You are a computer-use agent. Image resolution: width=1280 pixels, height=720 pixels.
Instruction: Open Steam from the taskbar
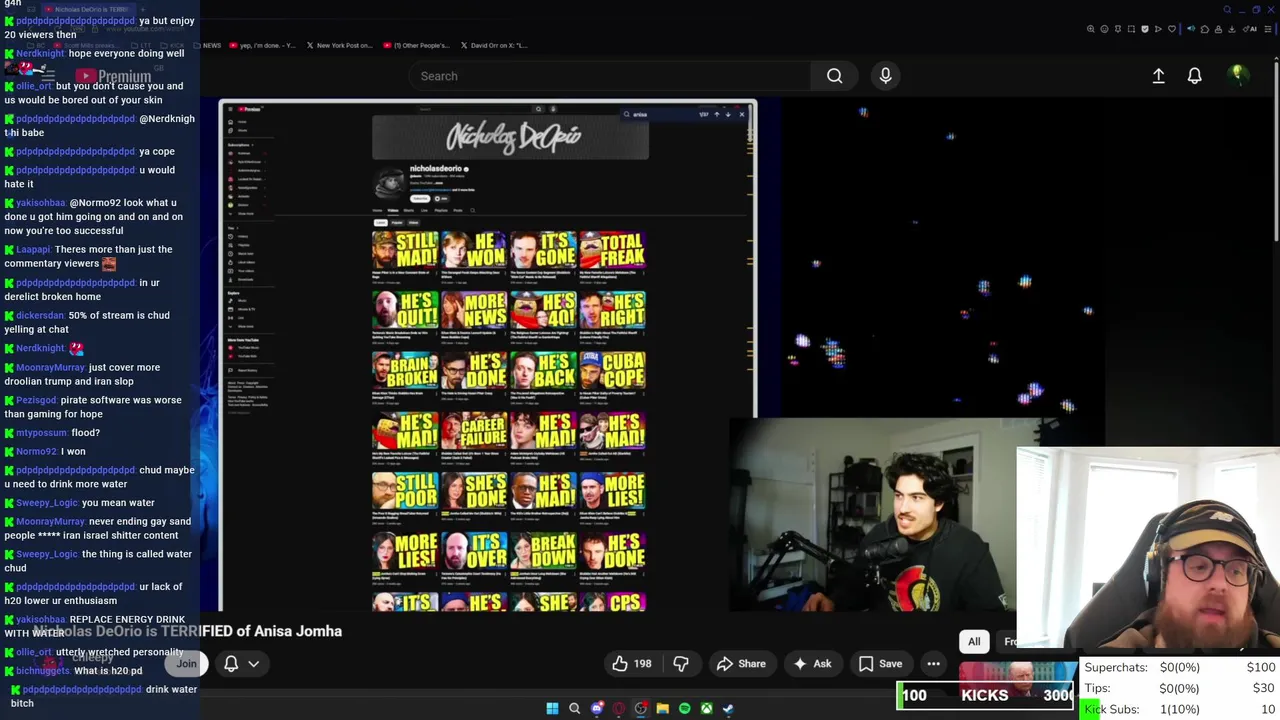[728, 708]
